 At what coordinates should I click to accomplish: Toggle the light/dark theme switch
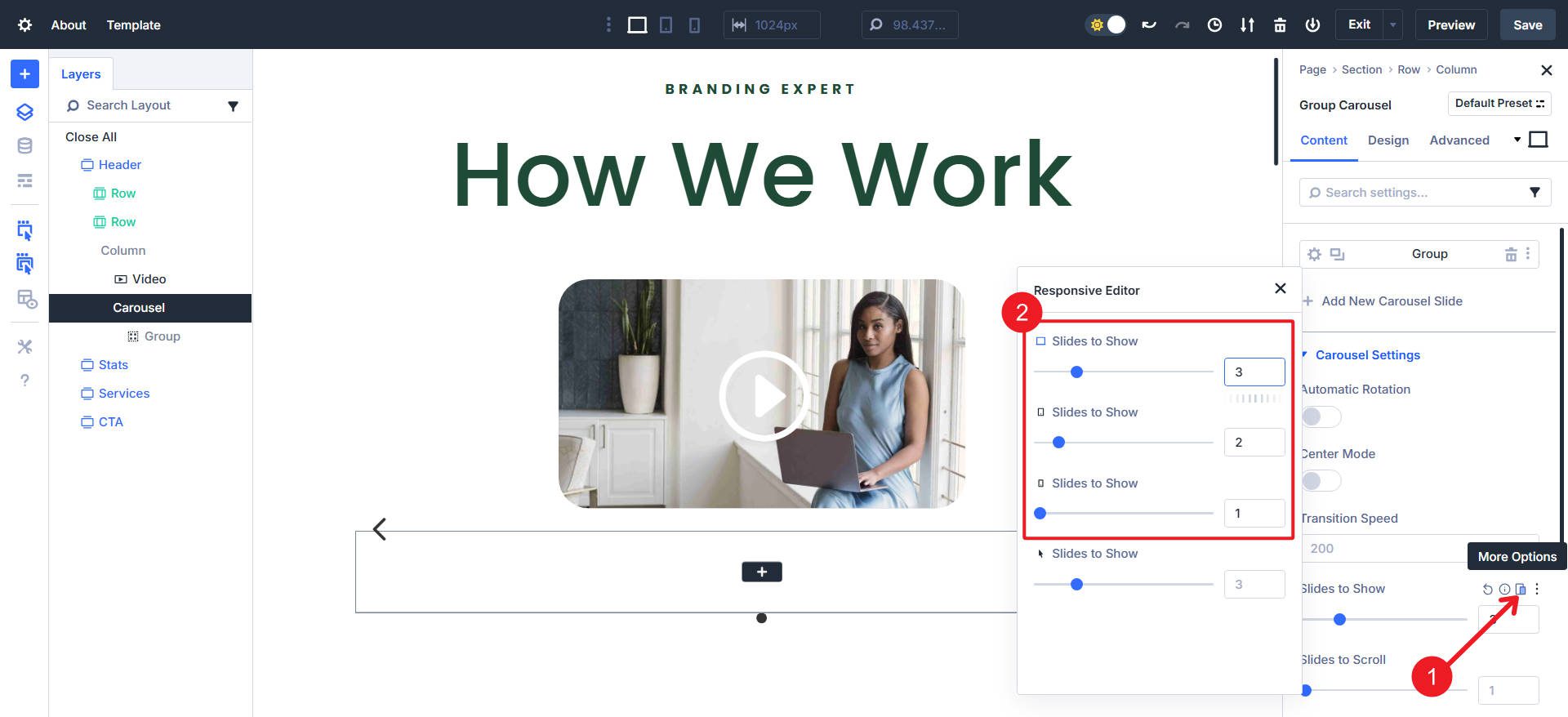(x=1107, y=25)
